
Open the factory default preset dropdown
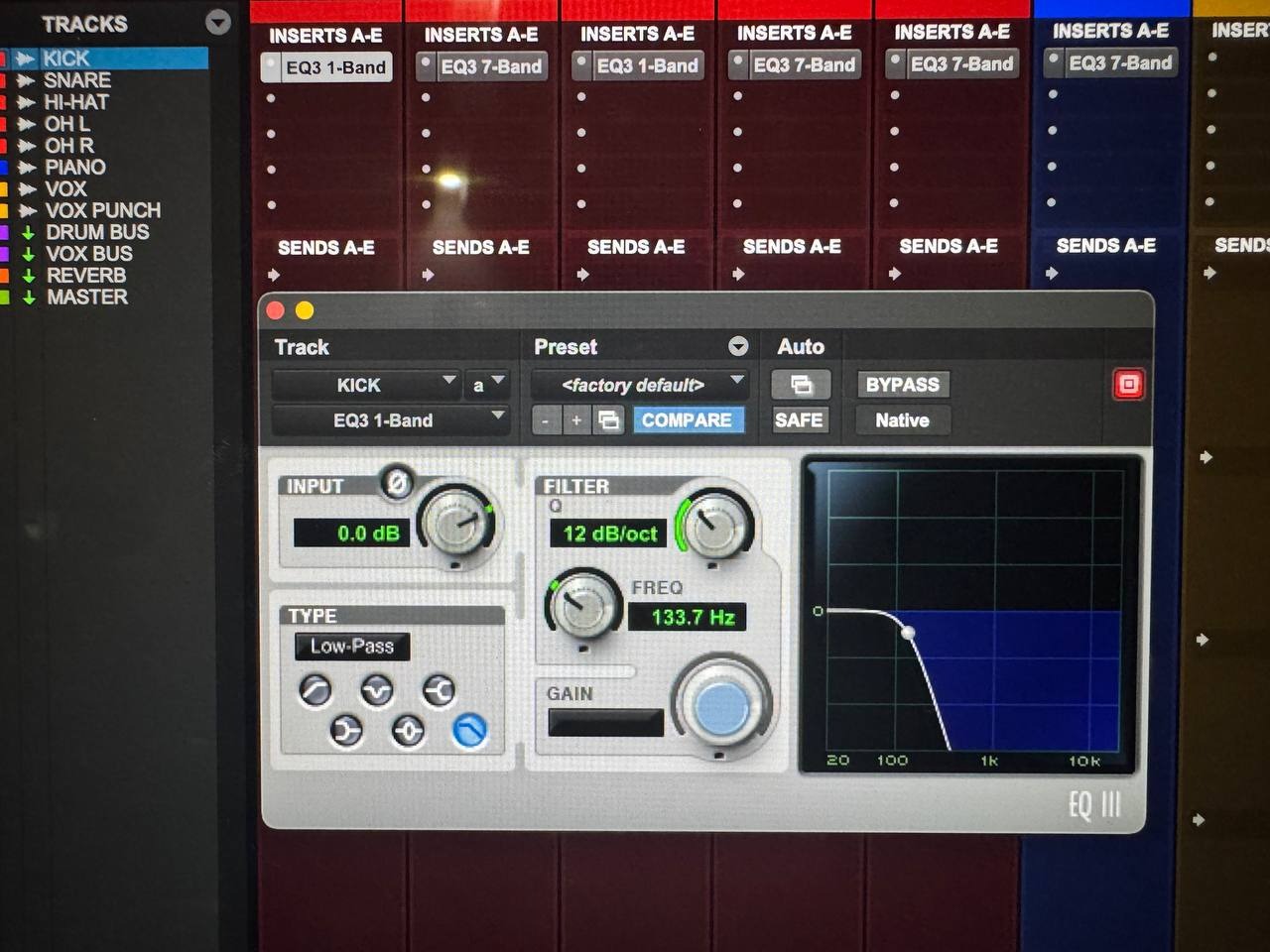click(x=639, y=385)
